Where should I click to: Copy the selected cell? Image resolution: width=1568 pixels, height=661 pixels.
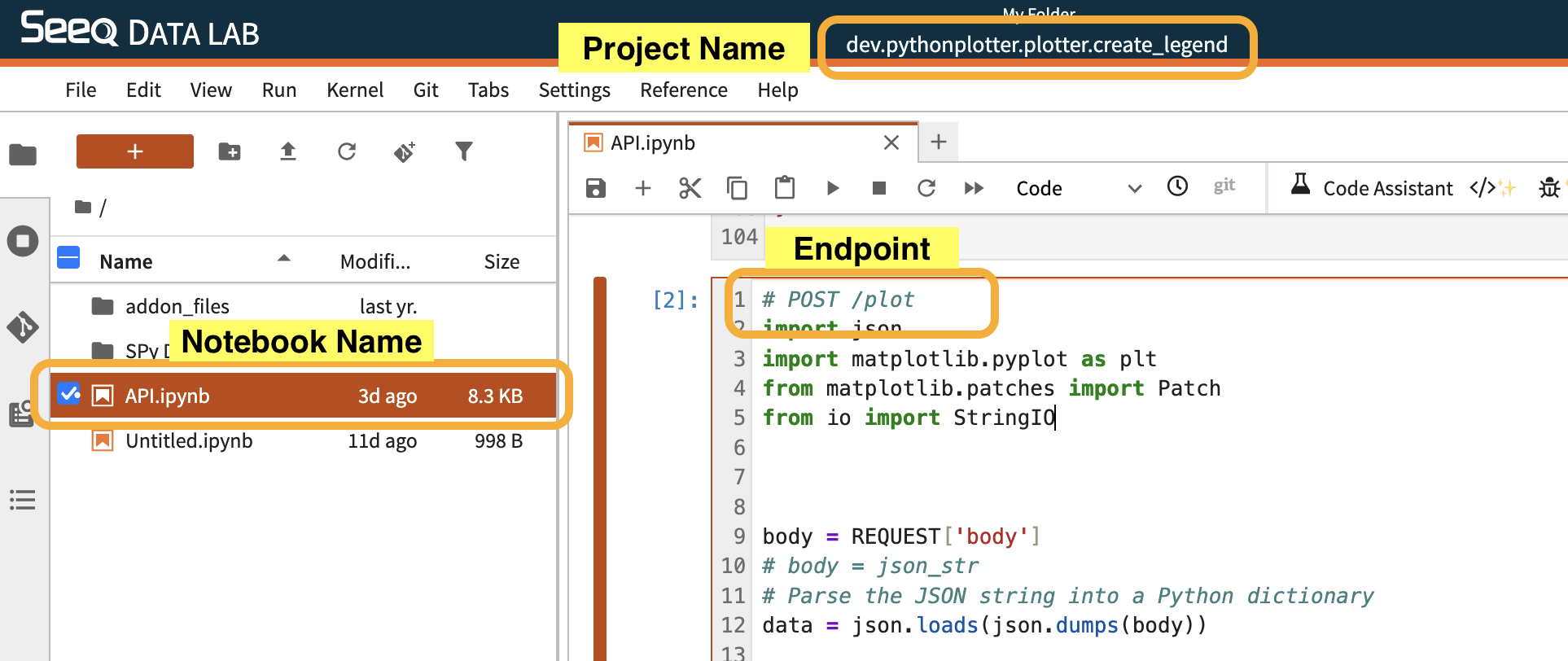click(x=737, y=188)
